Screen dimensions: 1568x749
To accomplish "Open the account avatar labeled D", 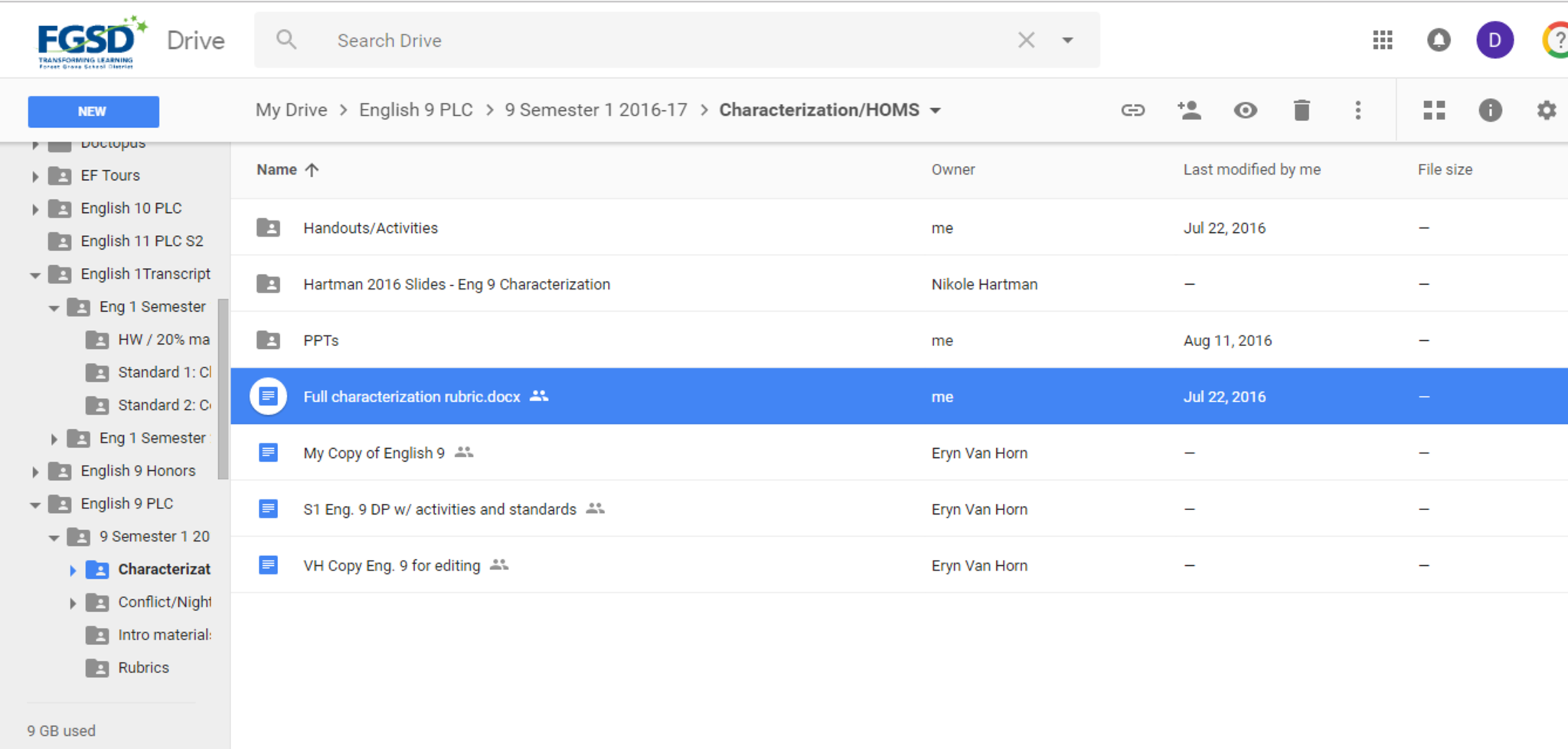I will [x=1494, y=40].
